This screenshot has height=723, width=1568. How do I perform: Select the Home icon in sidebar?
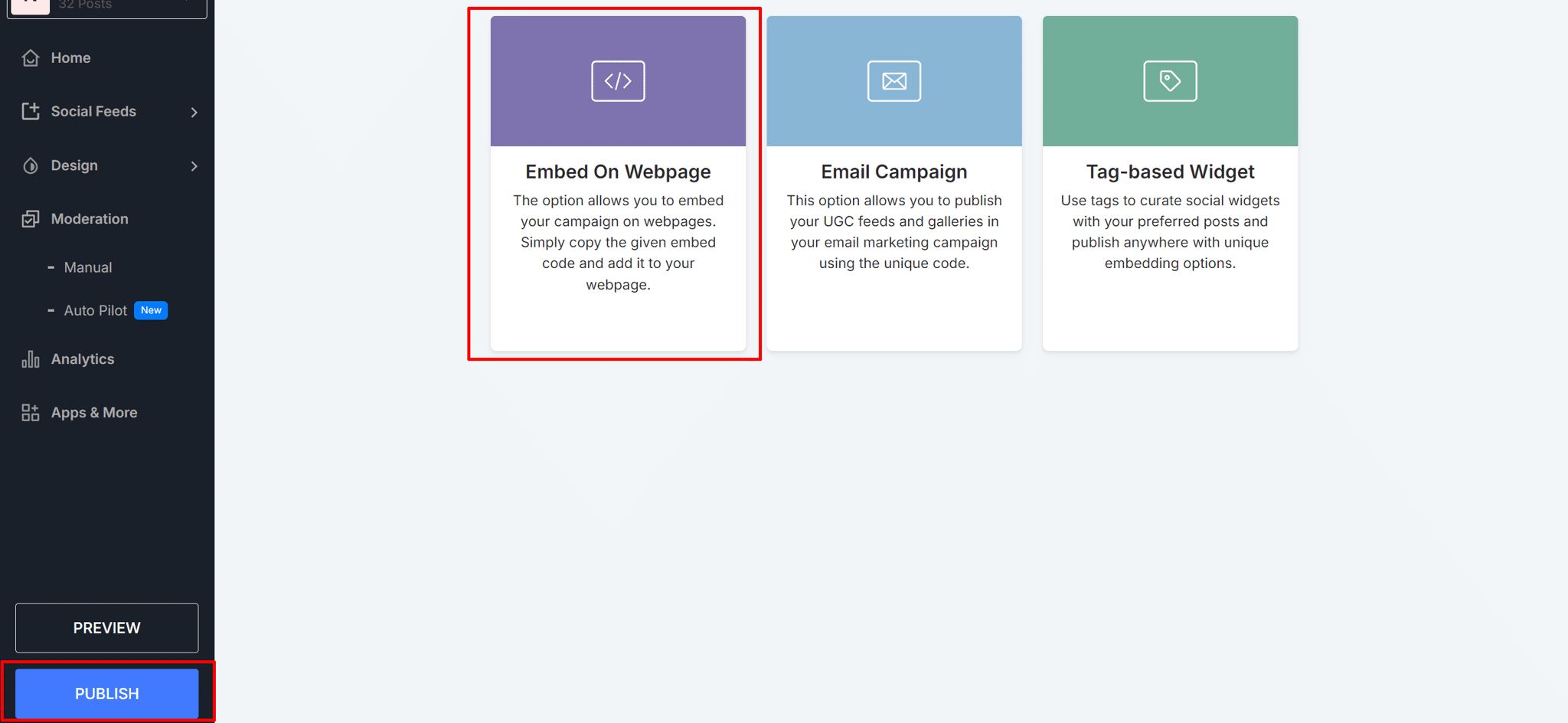[31, 57]
